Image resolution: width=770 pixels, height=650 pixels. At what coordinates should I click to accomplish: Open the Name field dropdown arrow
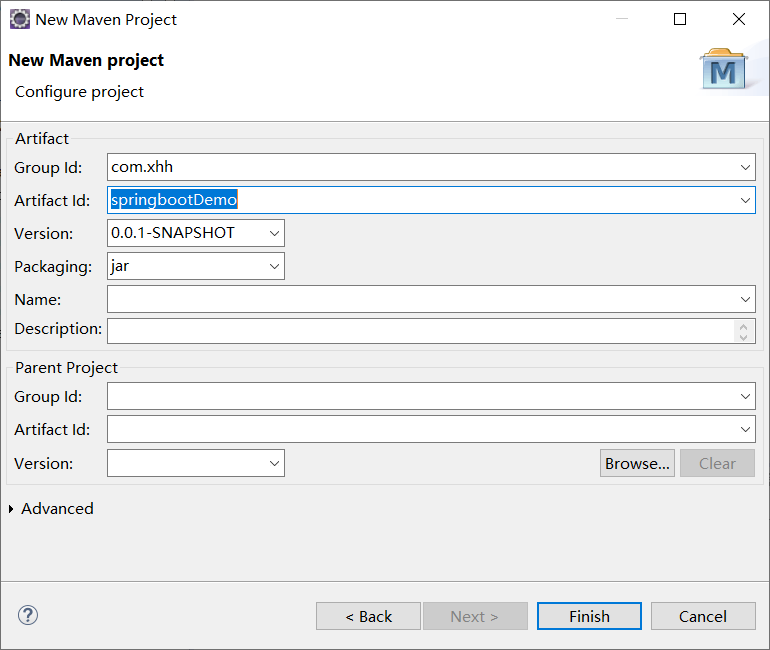[x=745, y=299]
